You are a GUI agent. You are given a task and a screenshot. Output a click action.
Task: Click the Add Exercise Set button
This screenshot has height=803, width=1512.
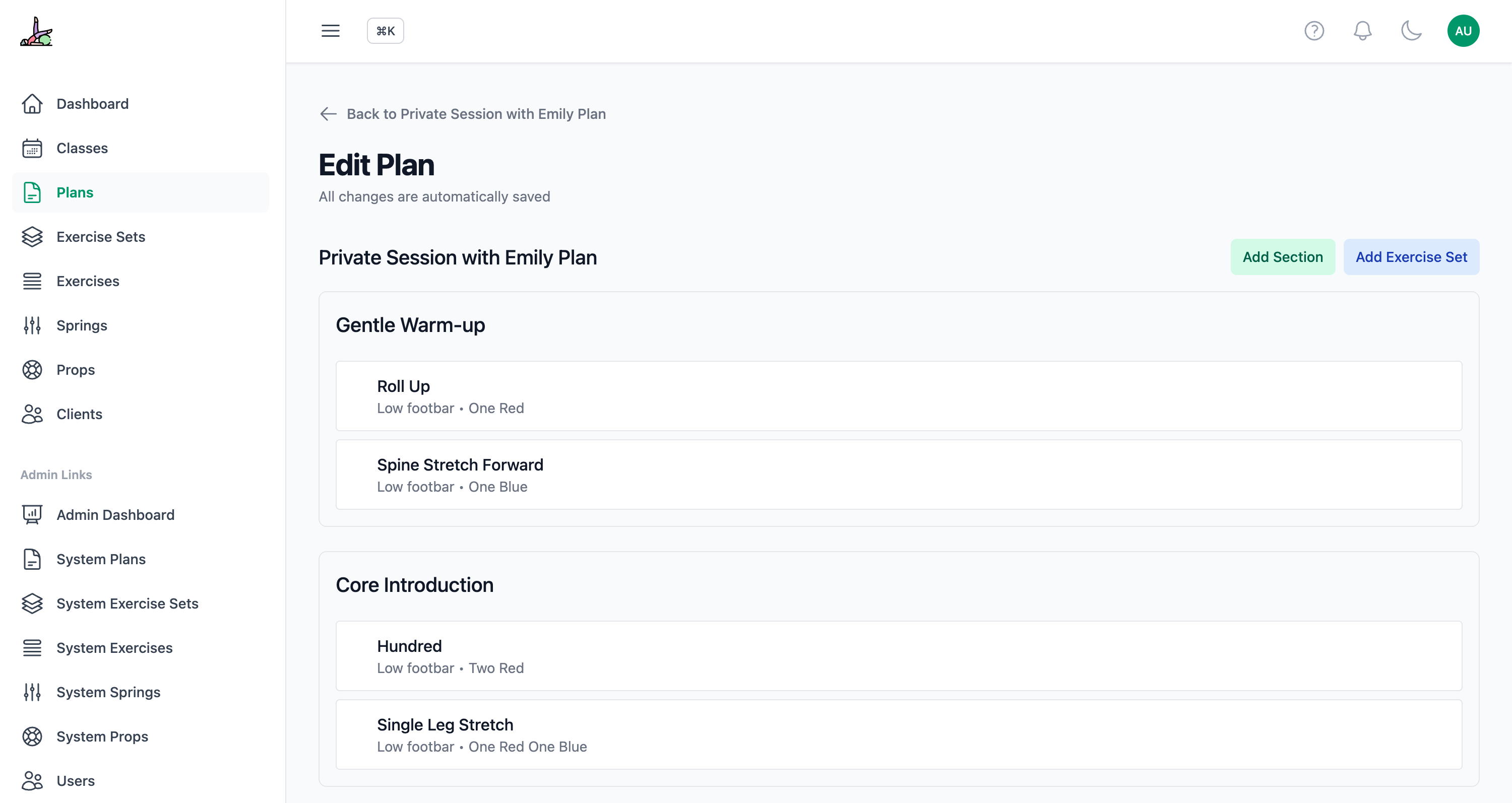pos(1411,257)
